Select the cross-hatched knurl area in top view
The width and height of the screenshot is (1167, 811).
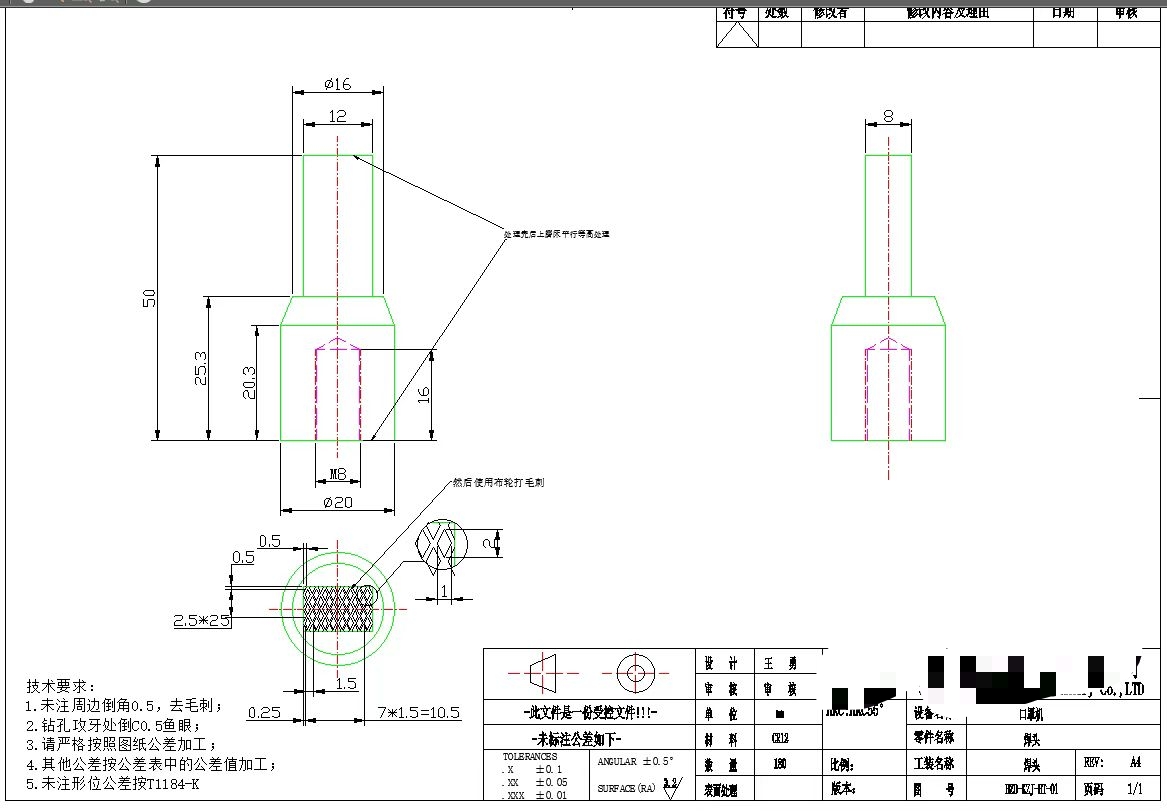coord(340,609)
